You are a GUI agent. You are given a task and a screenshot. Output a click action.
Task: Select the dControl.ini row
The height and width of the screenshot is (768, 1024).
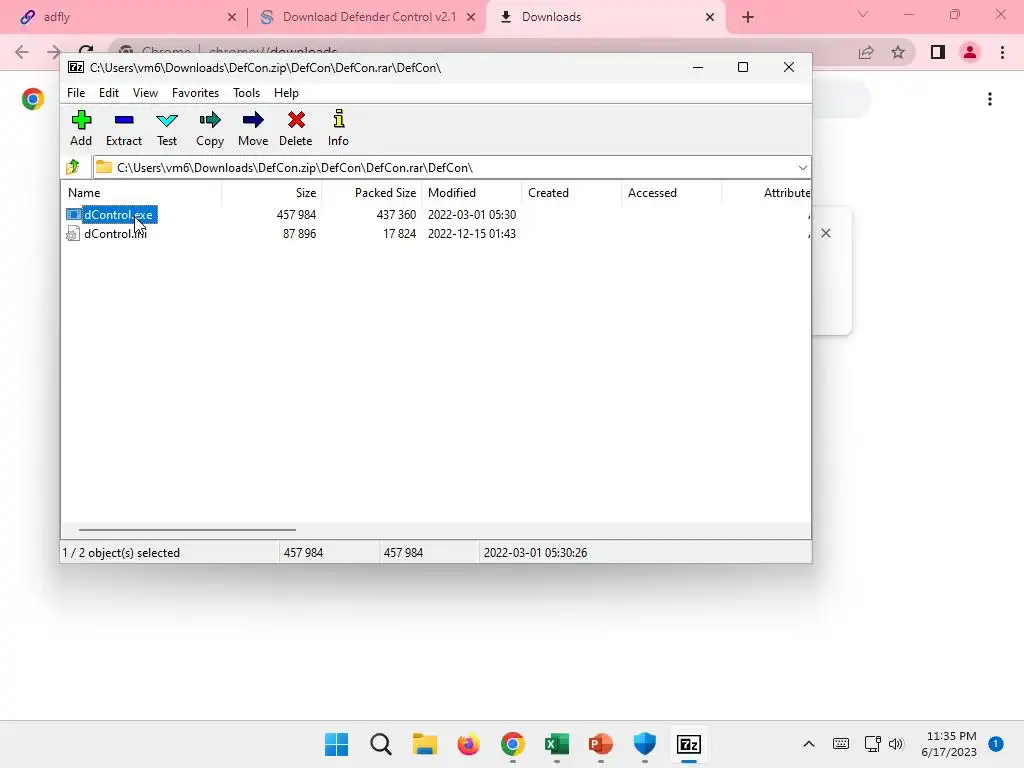pyautogui.click(x=436, y=234)
